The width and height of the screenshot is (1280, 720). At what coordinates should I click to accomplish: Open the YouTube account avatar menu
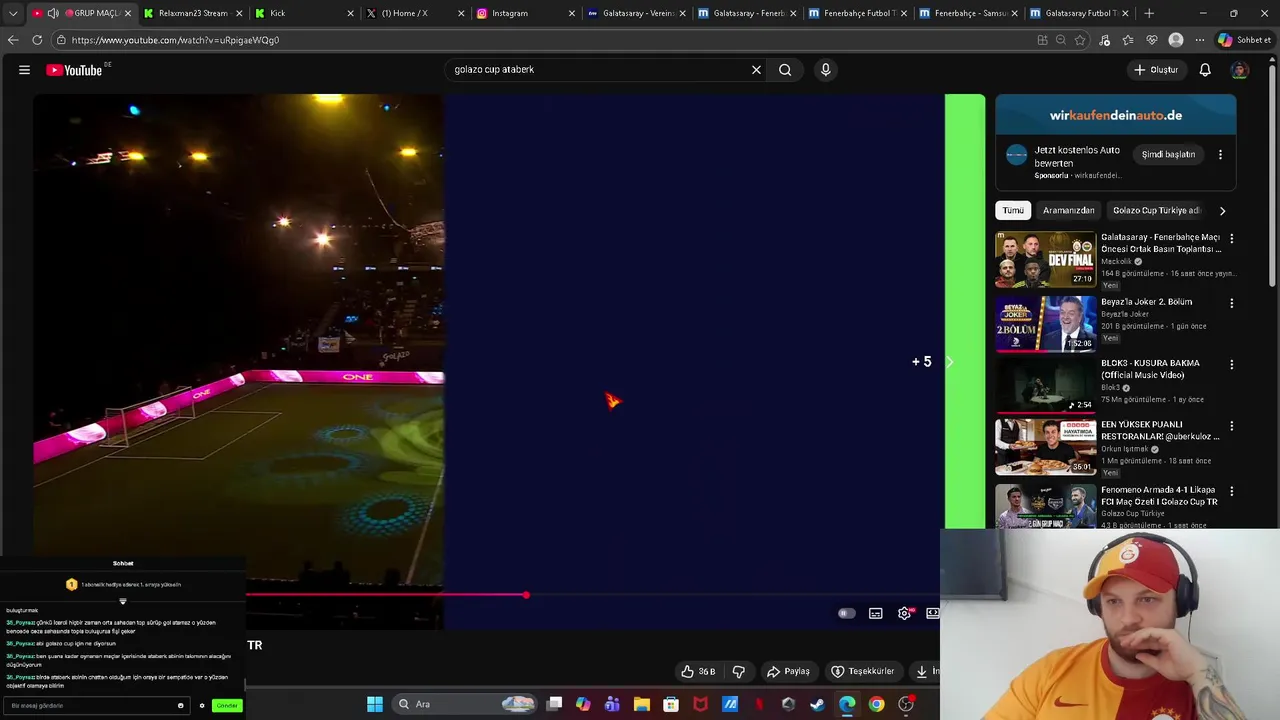[1239, 70]
